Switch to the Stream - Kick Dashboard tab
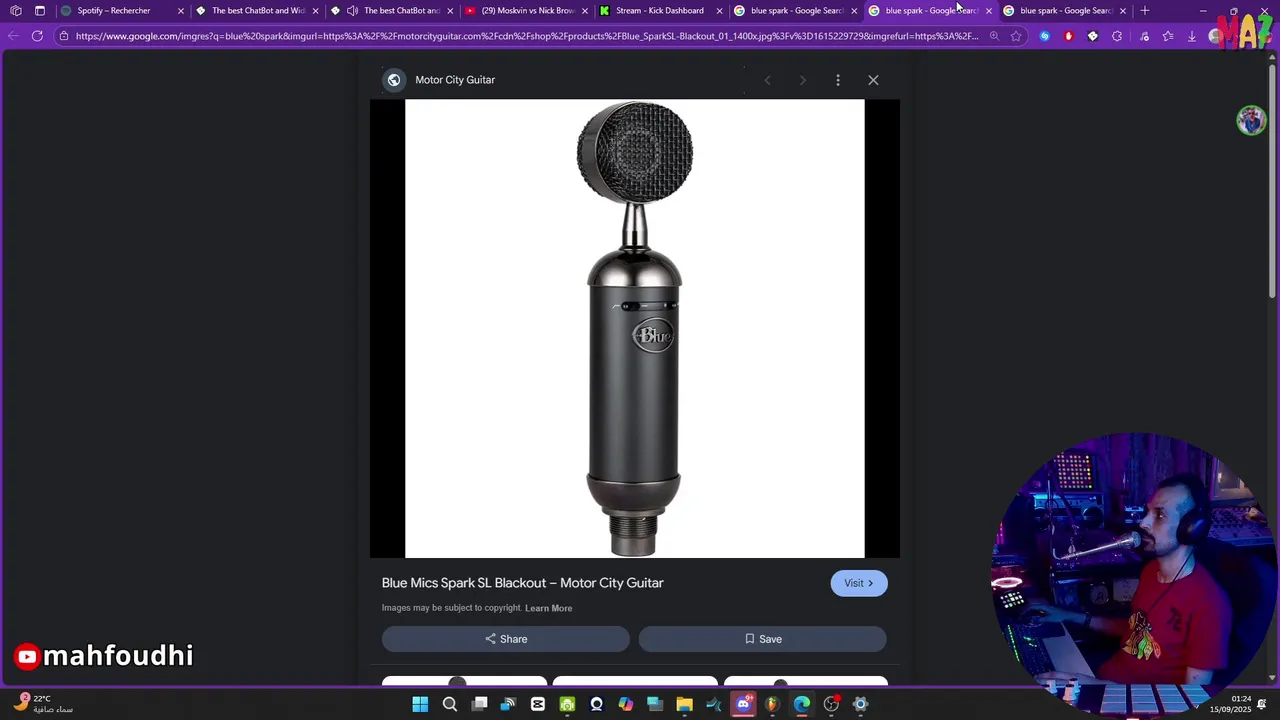This screenshot has height=720, width=1280. pos(660,11)
